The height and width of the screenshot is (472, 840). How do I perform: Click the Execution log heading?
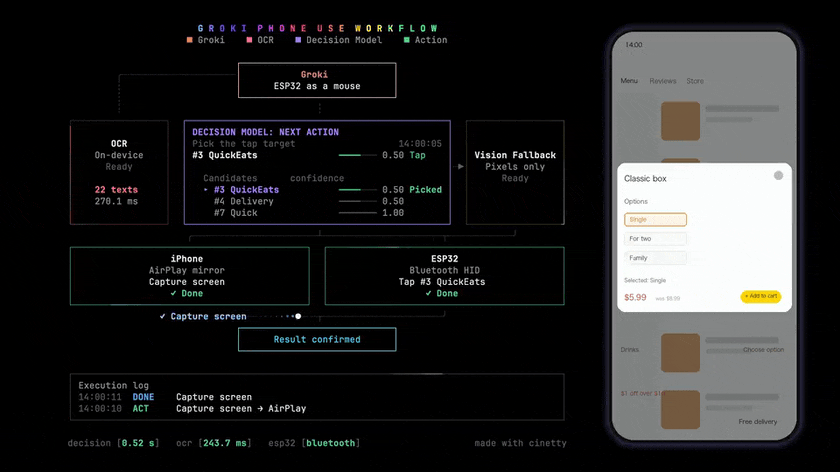[x=114, y=385]
